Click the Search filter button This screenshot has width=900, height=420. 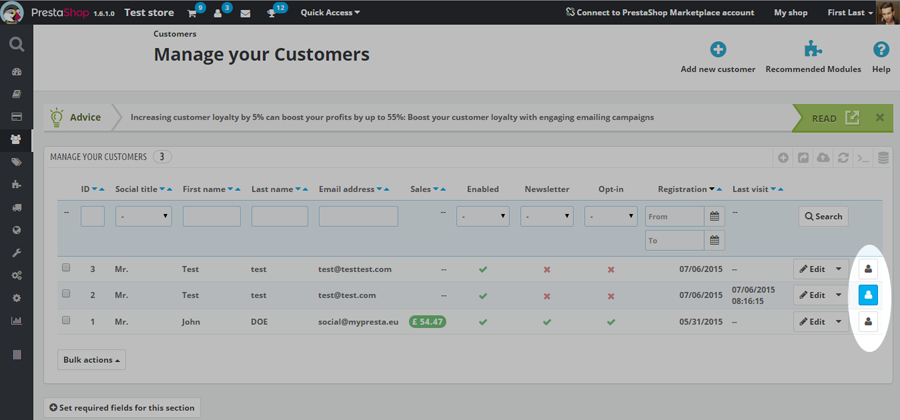[x=823, y=216]
